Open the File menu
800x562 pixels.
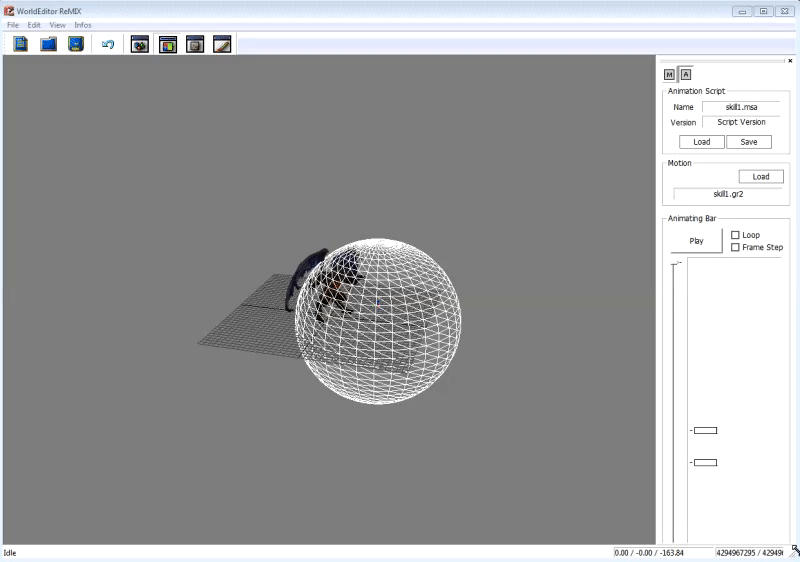13,25
